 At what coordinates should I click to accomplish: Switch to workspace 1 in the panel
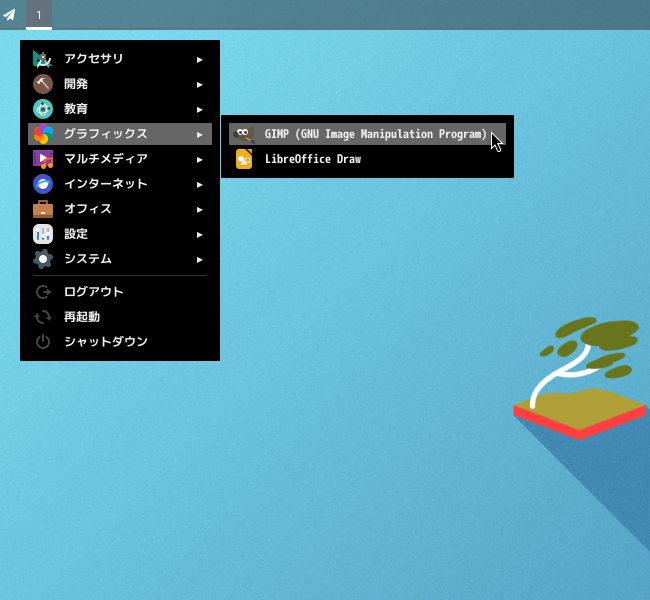[x=39, y=15]
